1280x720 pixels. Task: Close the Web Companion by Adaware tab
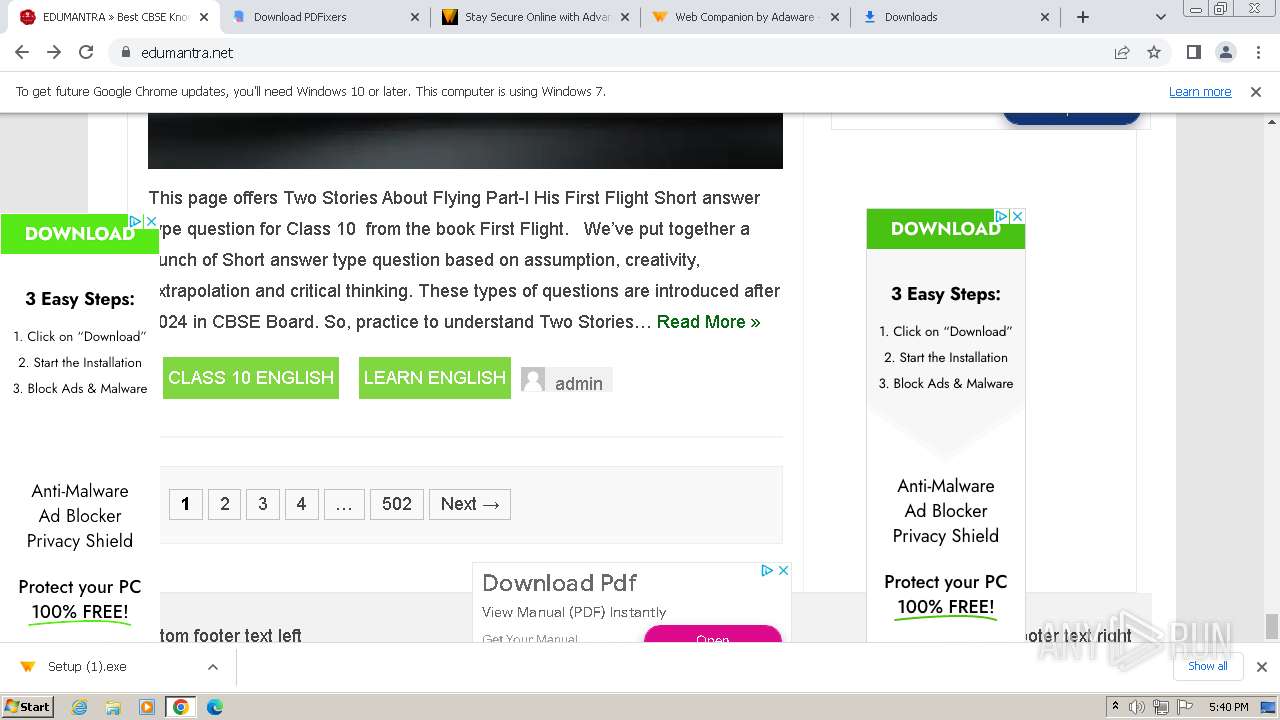point(836,17)
